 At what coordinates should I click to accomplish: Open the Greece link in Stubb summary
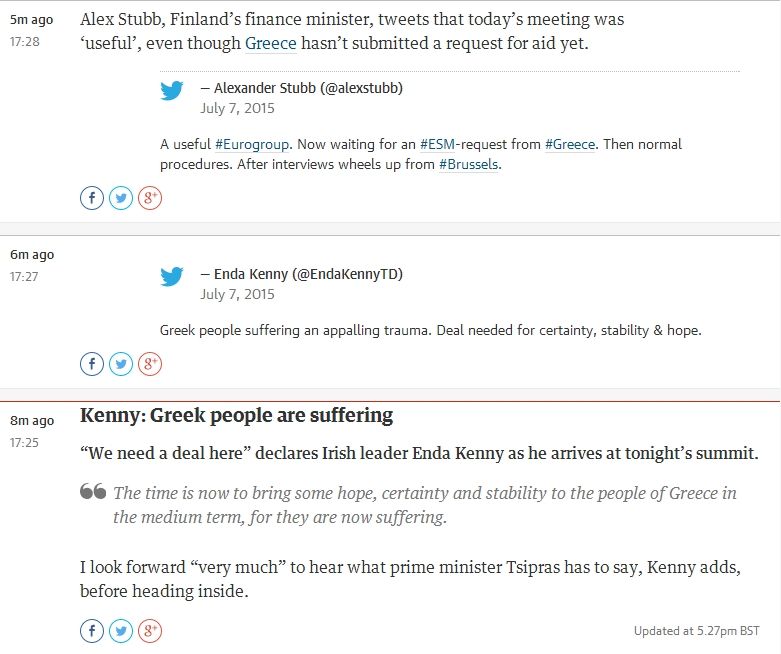(270, 44)
